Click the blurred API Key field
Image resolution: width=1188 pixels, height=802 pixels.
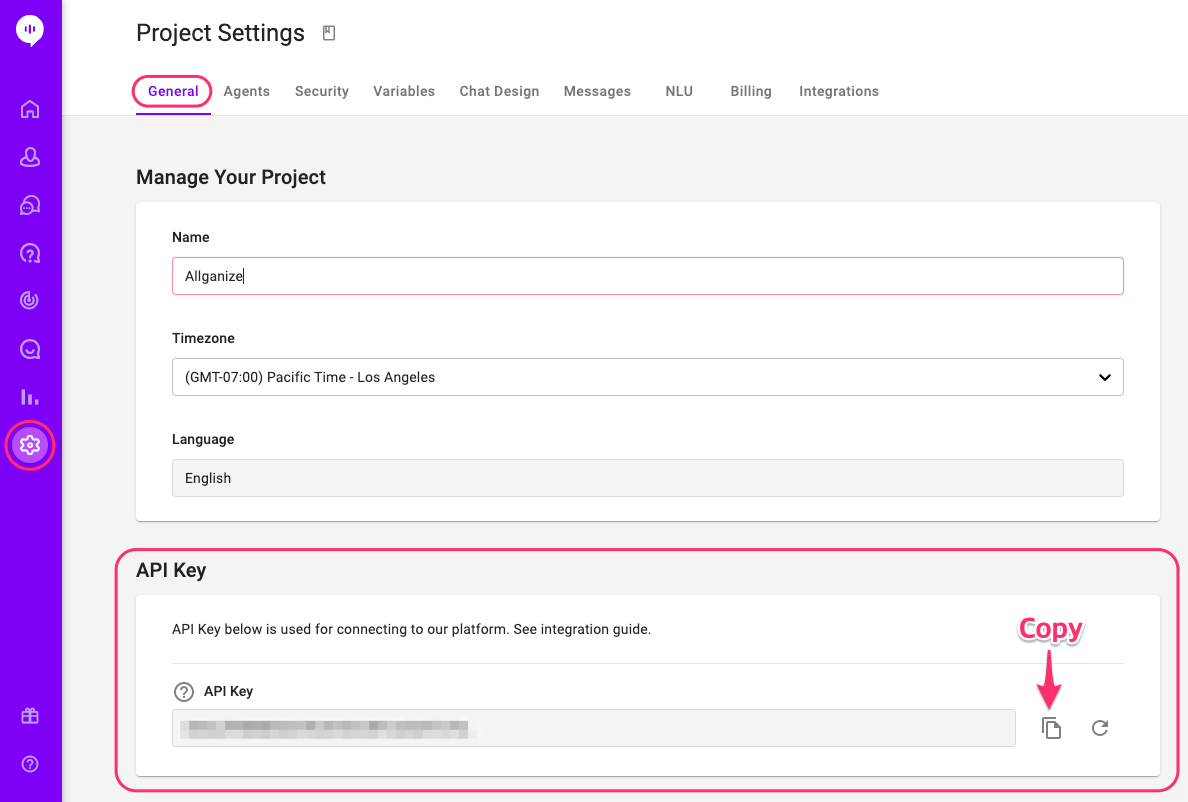point(593,728)
